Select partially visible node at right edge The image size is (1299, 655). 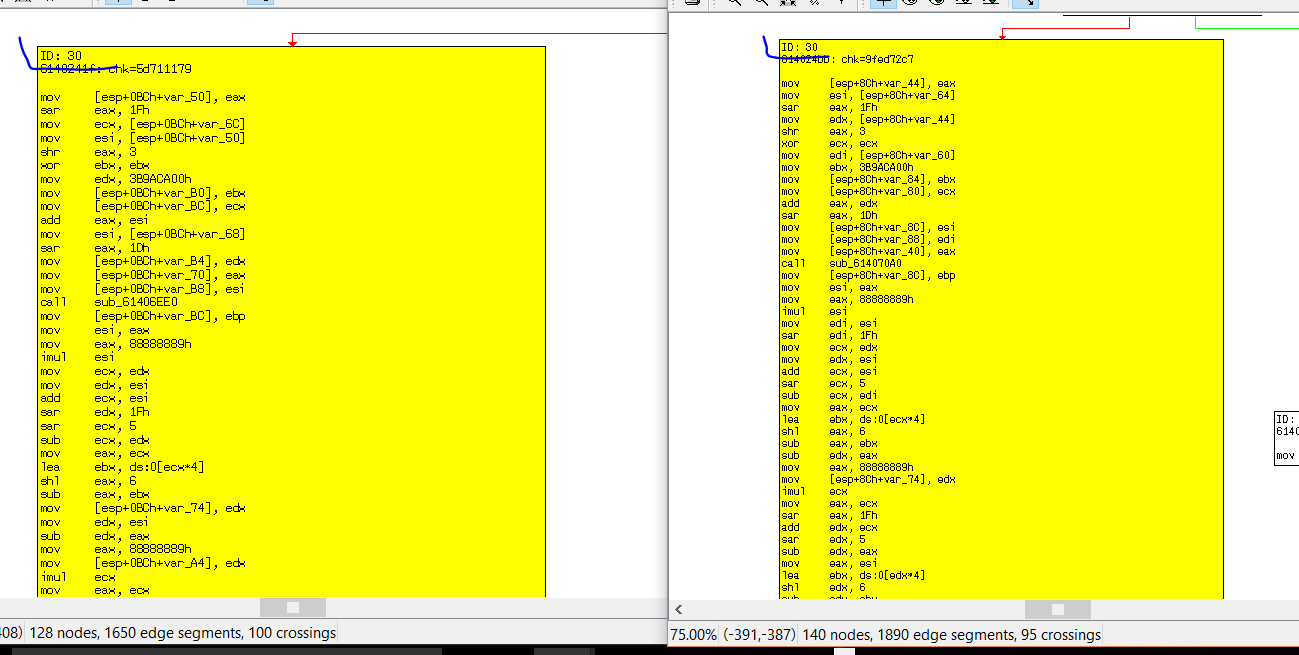1286,437
